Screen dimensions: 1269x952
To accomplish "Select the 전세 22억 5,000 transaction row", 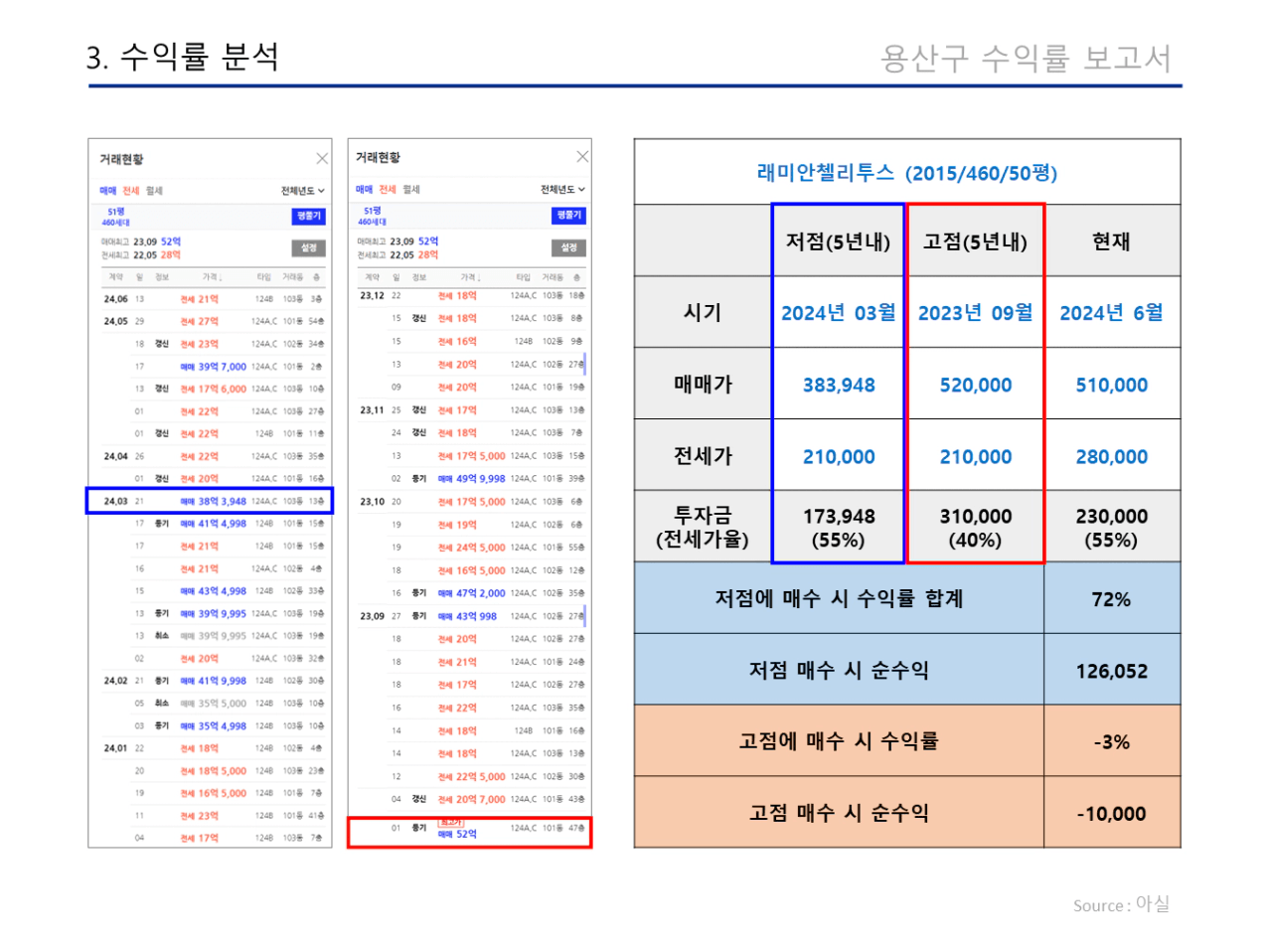I will [x=472, y=777].
